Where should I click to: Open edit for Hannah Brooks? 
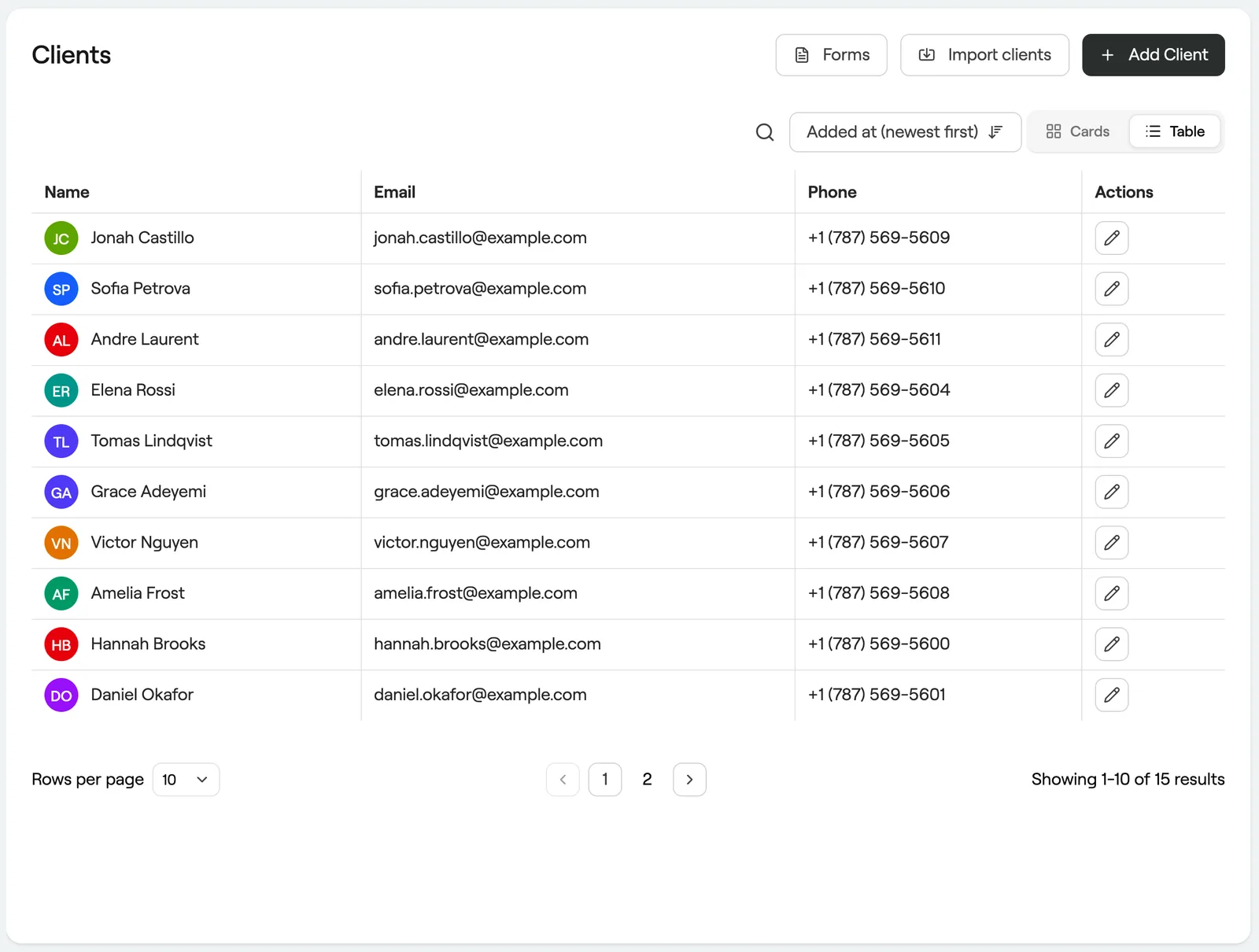tap(1112, 644)
